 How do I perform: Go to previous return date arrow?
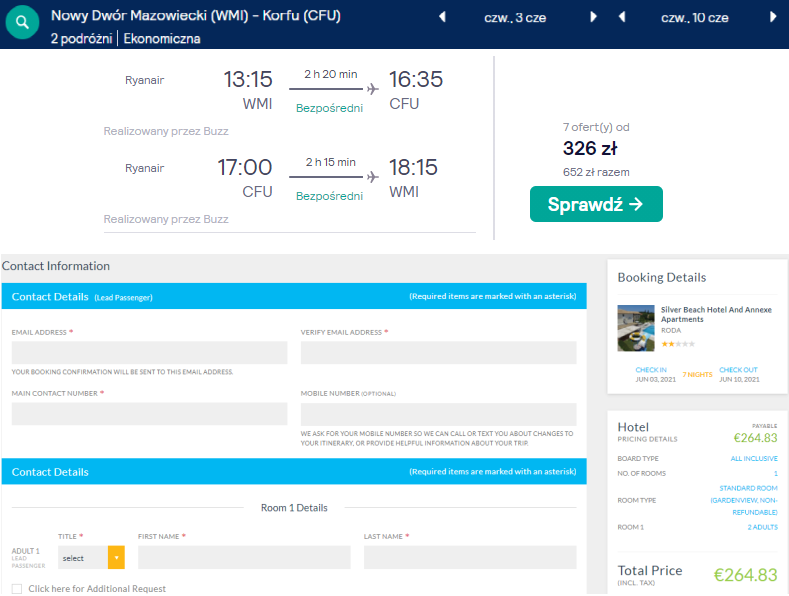[x=622, y=17]
